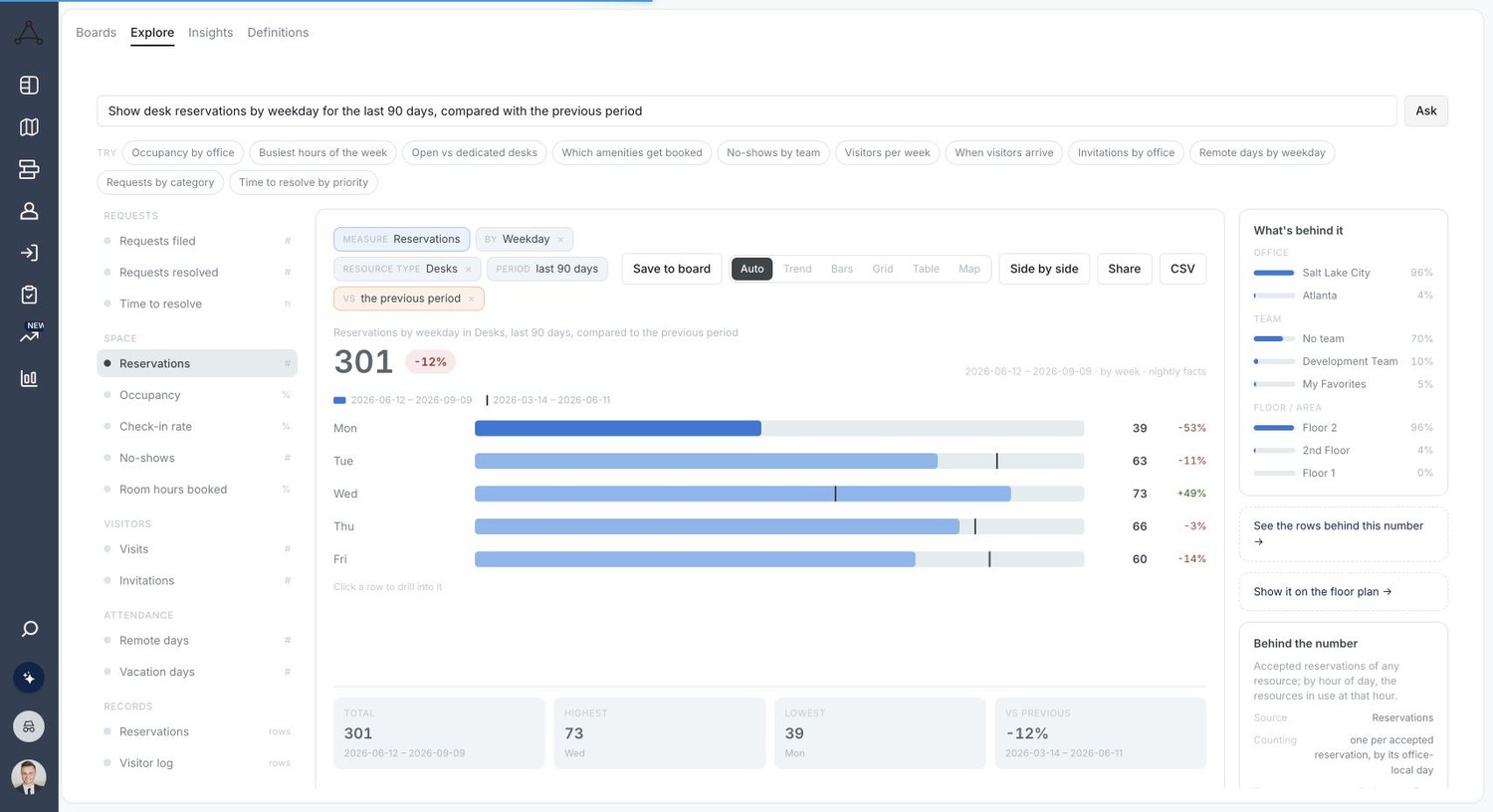The height and width of the screenshot is (812, 1493).
Task: Open See the rows behind this number
Action: click(1343, 533)
